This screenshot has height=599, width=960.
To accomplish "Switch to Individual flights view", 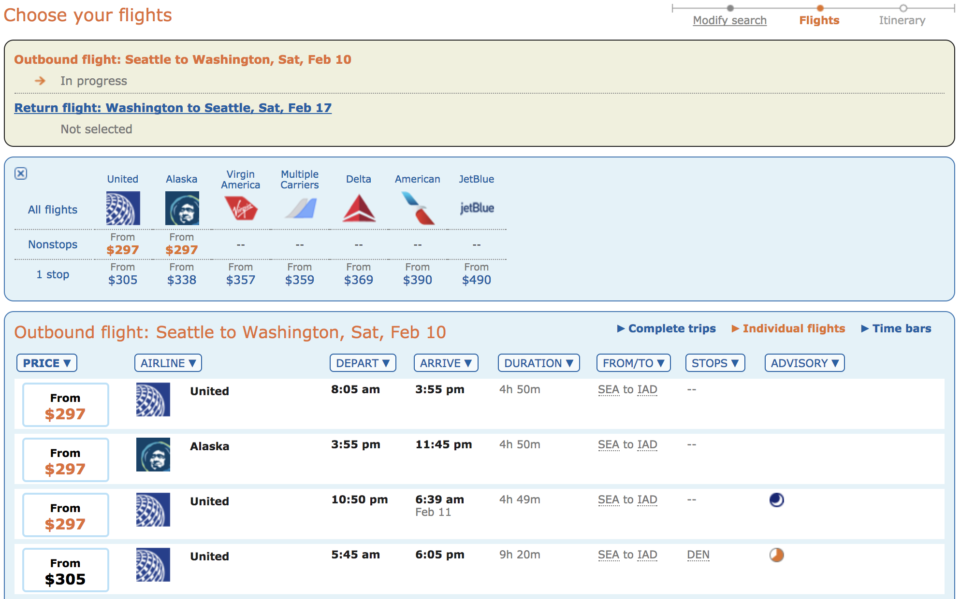I will 788,328.
